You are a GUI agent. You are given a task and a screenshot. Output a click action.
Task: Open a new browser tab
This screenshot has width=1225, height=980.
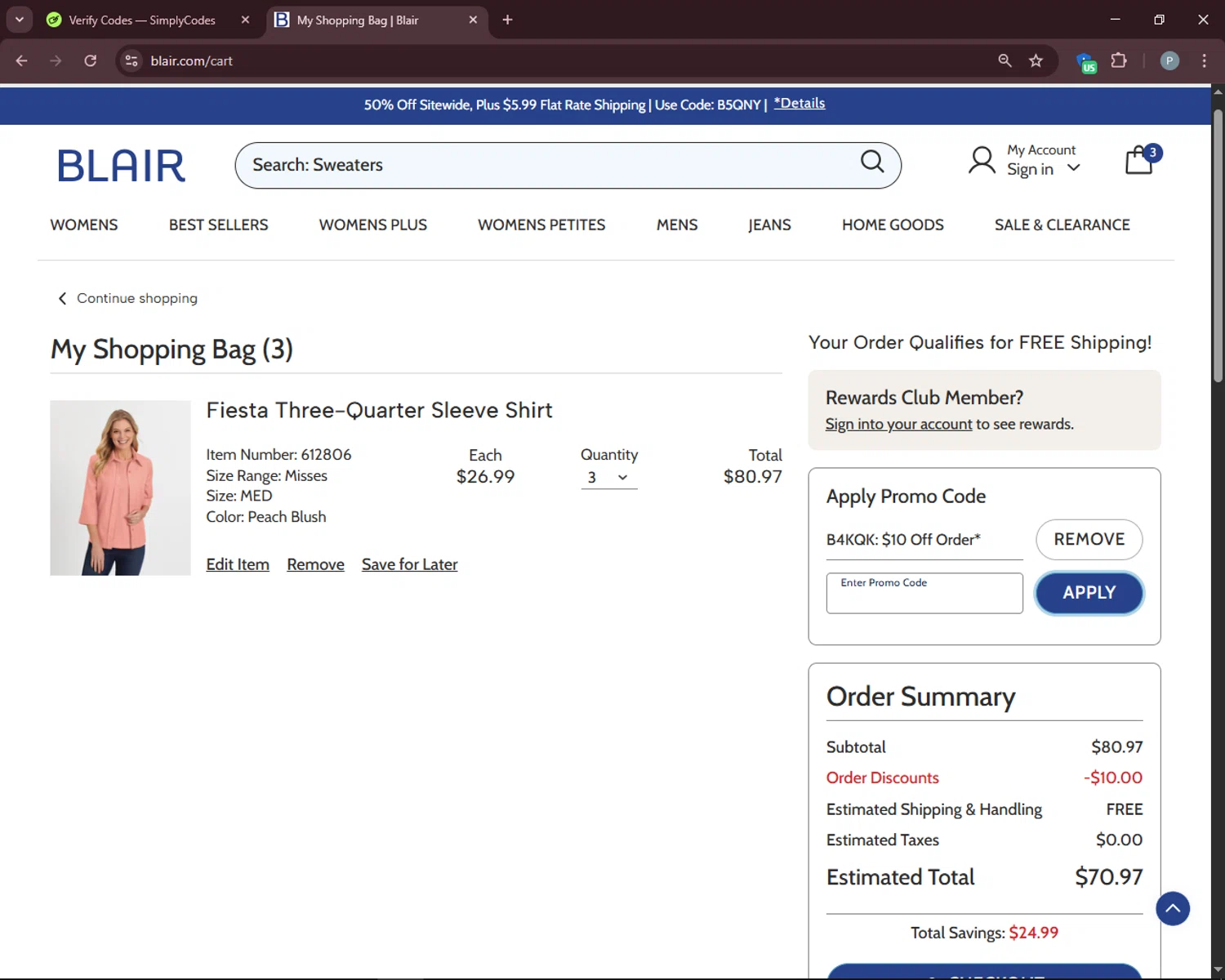(507, 20)
